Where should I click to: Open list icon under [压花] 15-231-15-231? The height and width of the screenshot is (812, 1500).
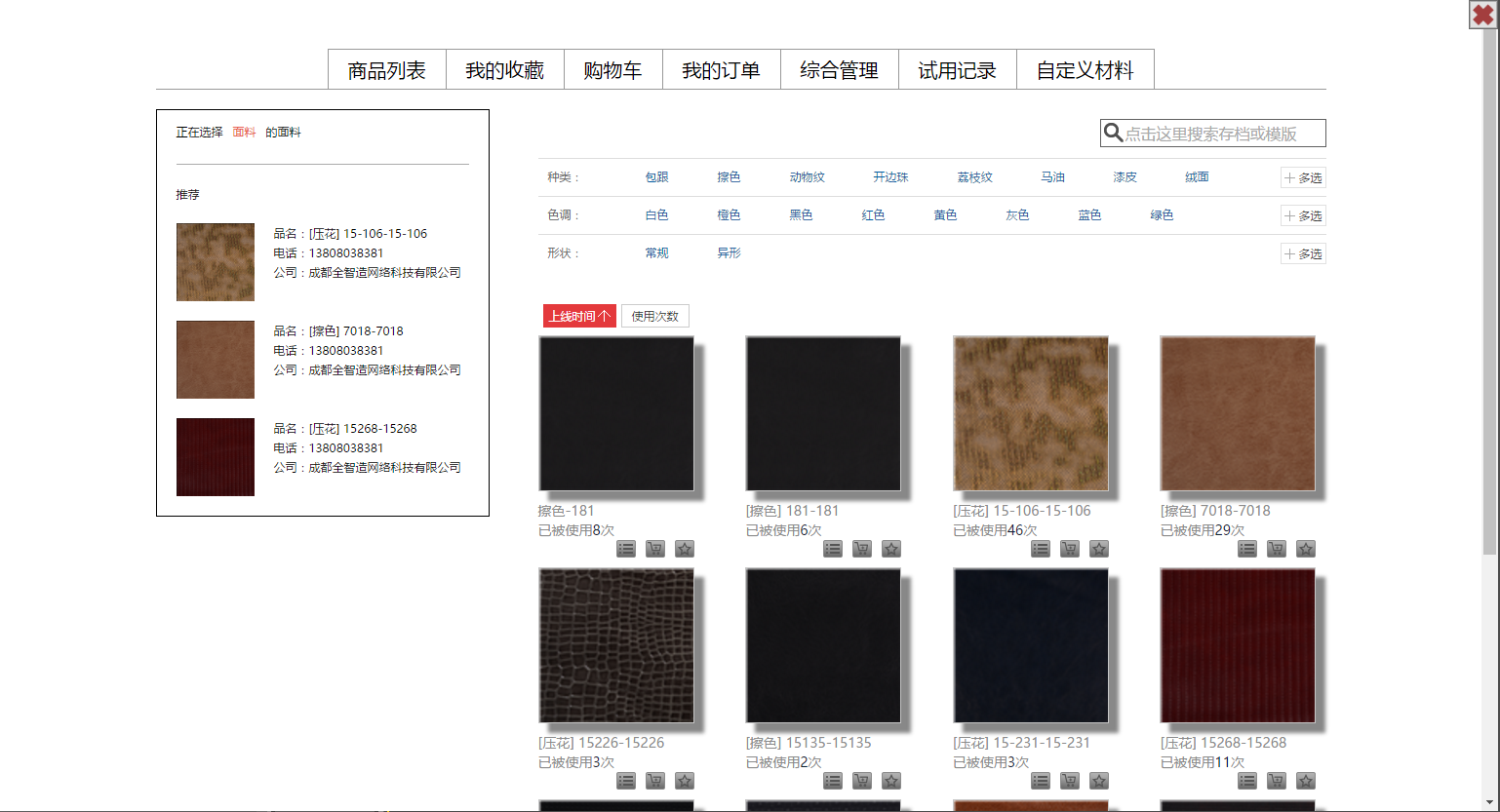(1041, 781)
